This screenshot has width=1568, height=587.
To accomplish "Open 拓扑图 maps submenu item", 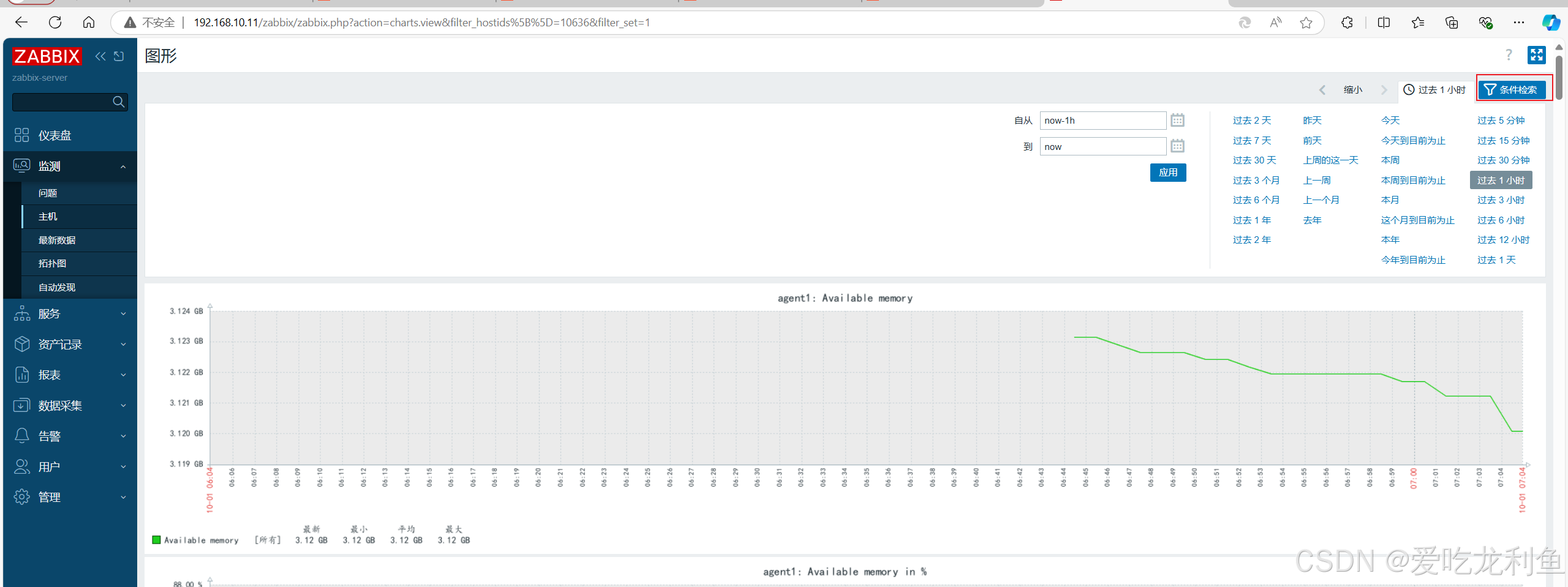I will tap(79, 263).
